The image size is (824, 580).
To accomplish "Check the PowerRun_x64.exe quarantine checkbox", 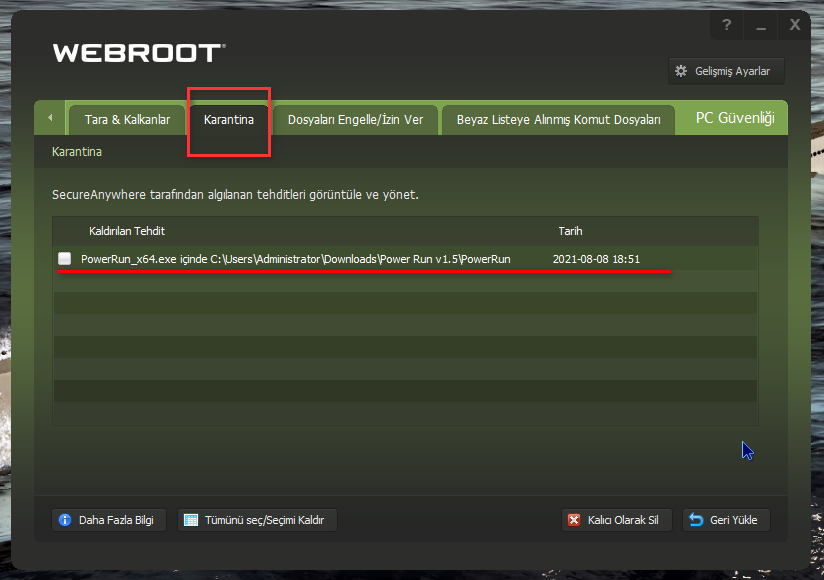I will (65, 258).
